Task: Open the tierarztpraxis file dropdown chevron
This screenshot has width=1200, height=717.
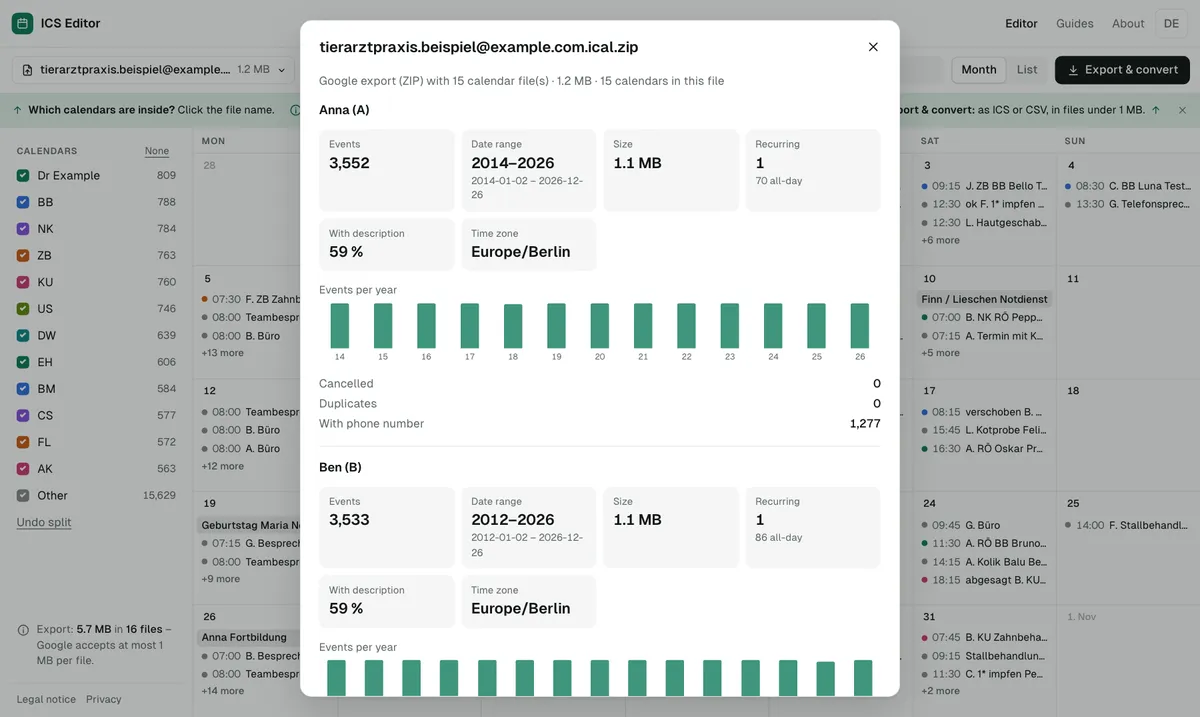Action: tap(282, 70)
